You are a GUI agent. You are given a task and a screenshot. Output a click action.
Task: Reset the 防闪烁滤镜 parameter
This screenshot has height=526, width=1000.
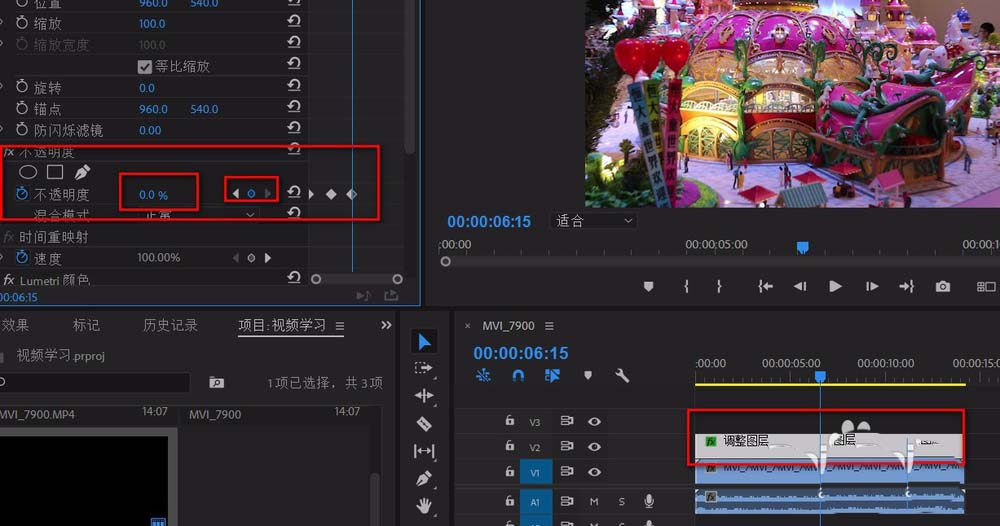[294, 128]
